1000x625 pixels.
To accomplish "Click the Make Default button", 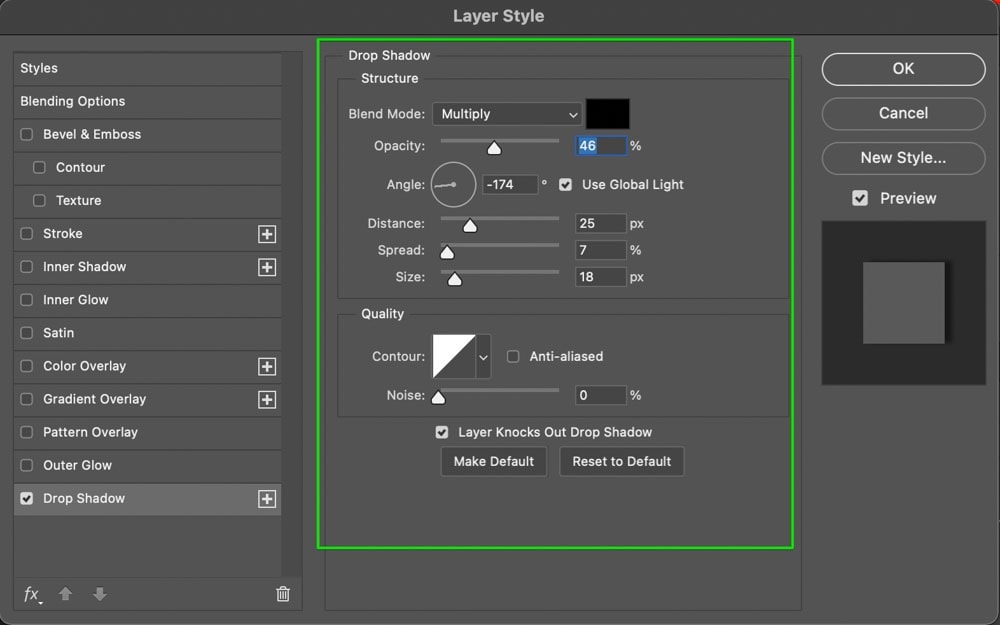I will pos(494,462).
